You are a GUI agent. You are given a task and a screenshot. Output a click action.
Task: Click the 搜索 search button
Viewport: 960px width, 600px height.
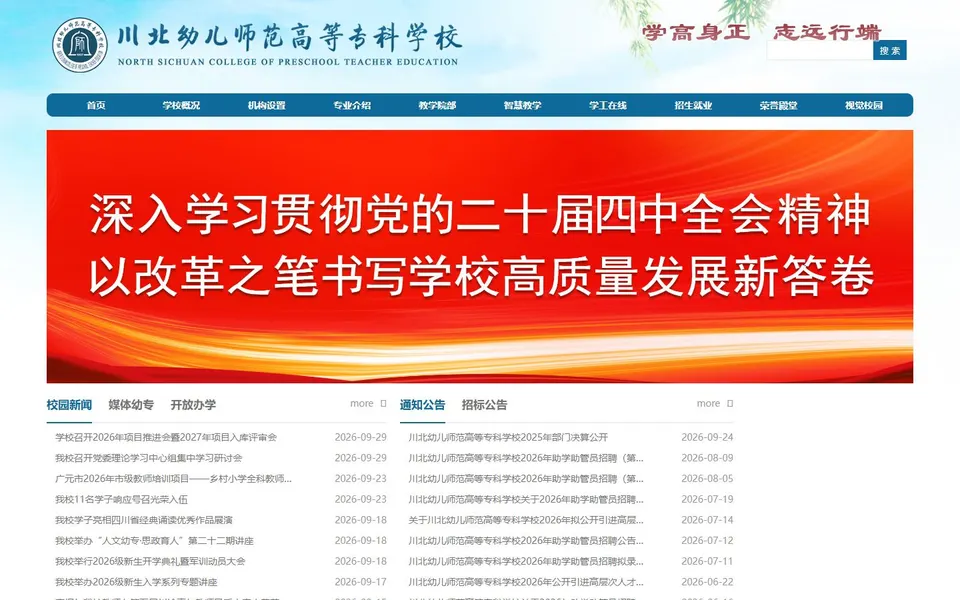click(890, 50)
